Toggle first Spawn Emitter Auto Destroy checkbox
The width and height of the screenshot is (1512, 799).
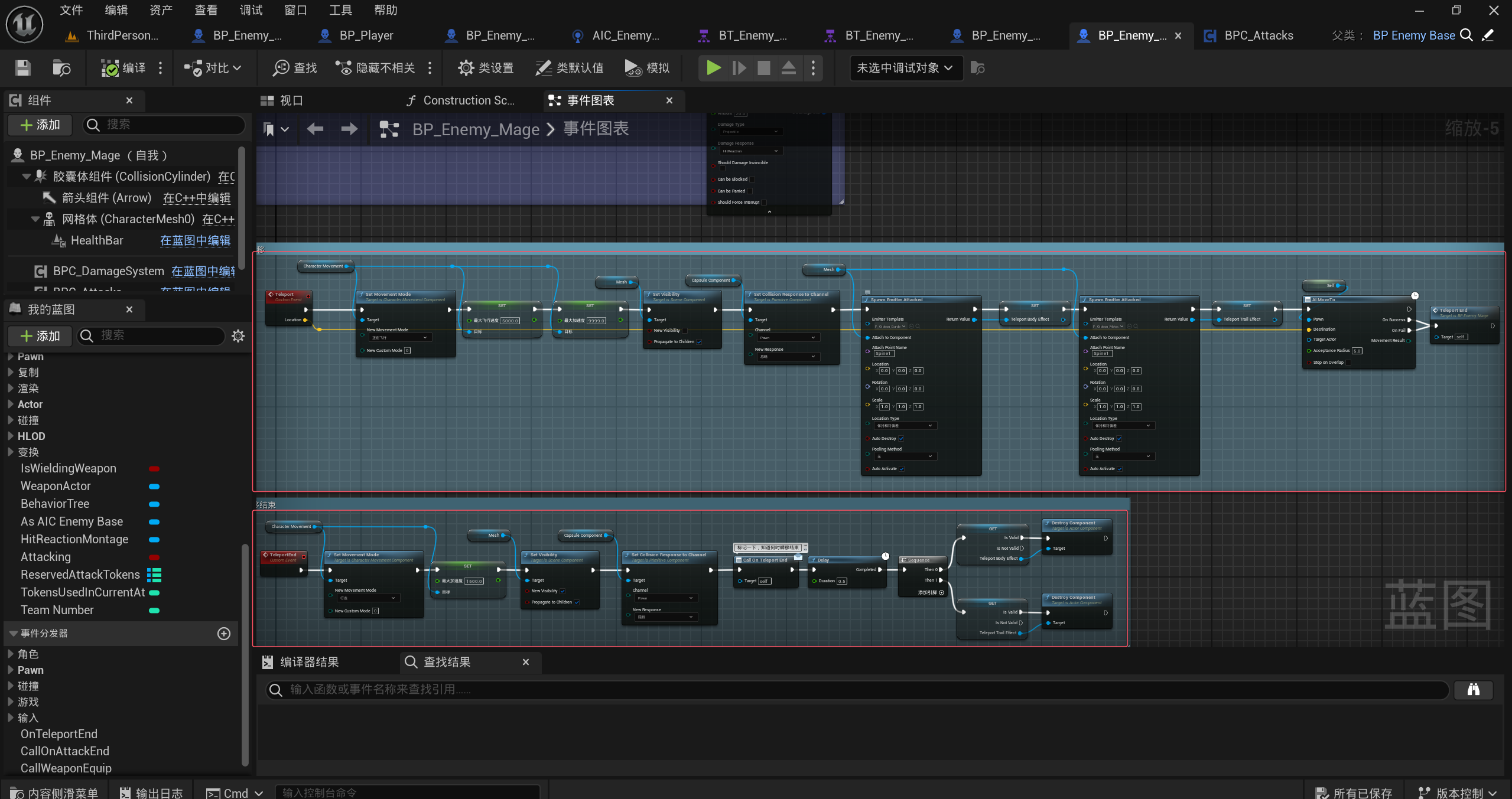[x=901, y=438]
